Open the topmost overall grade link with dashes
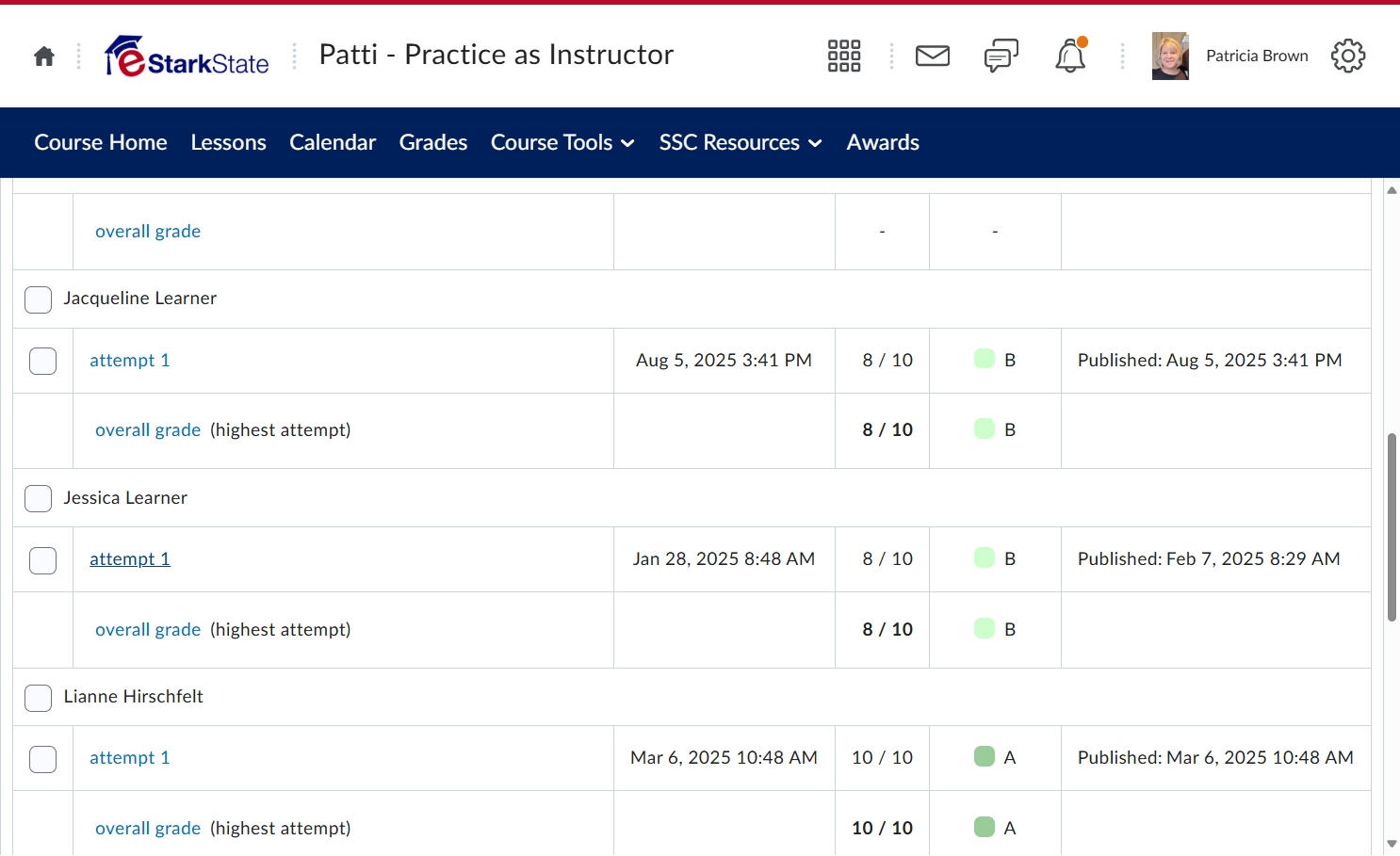This screenshot has width=1400, height=856. click(x=148, y=231)
